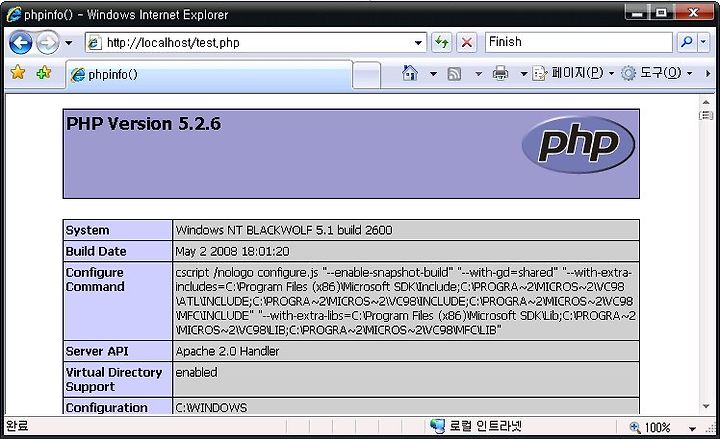Click the enabled value cell

pyautogui.click(x=406, y=379)
